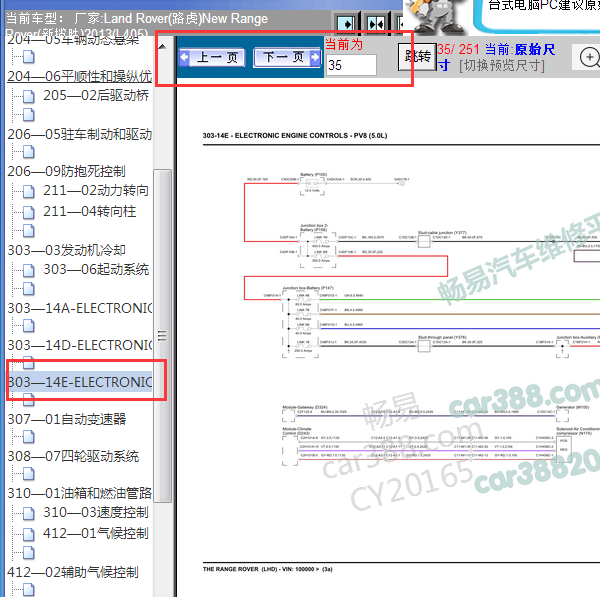Click the Battery (P100) label in the diagram
The width and height of the screenshot is (600, 597).
313,175
